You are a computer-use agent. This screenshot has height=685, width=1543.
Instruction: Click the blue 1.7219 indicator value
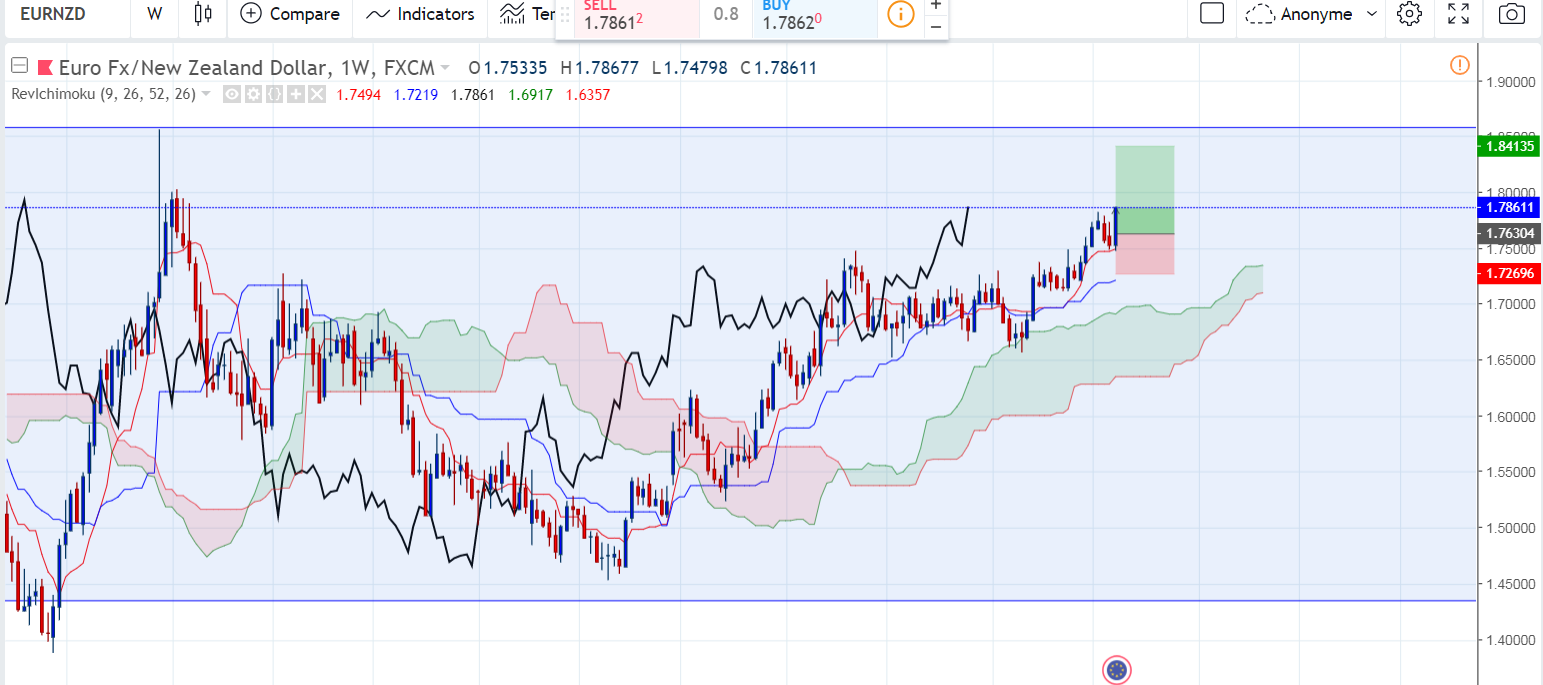coord(414,94)
